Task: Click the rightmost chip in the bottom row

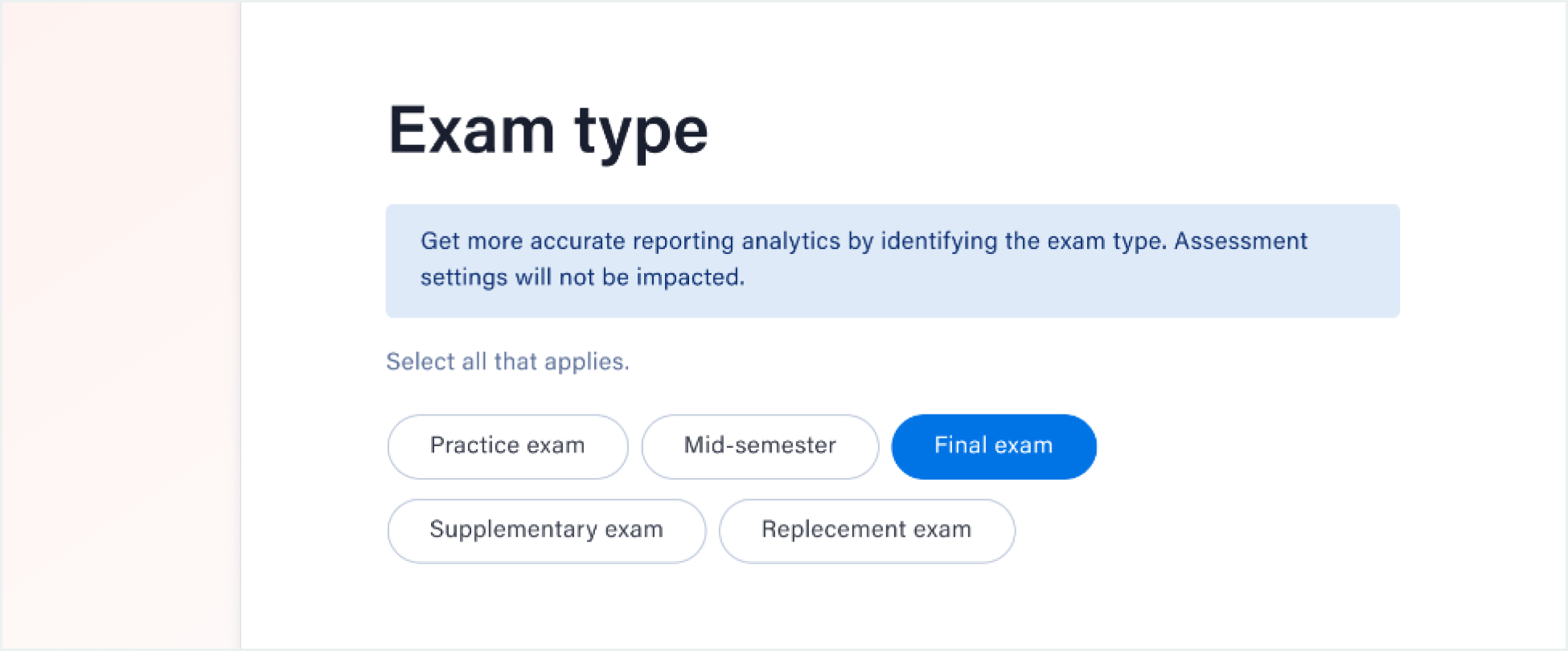Action: click(866, 530)
